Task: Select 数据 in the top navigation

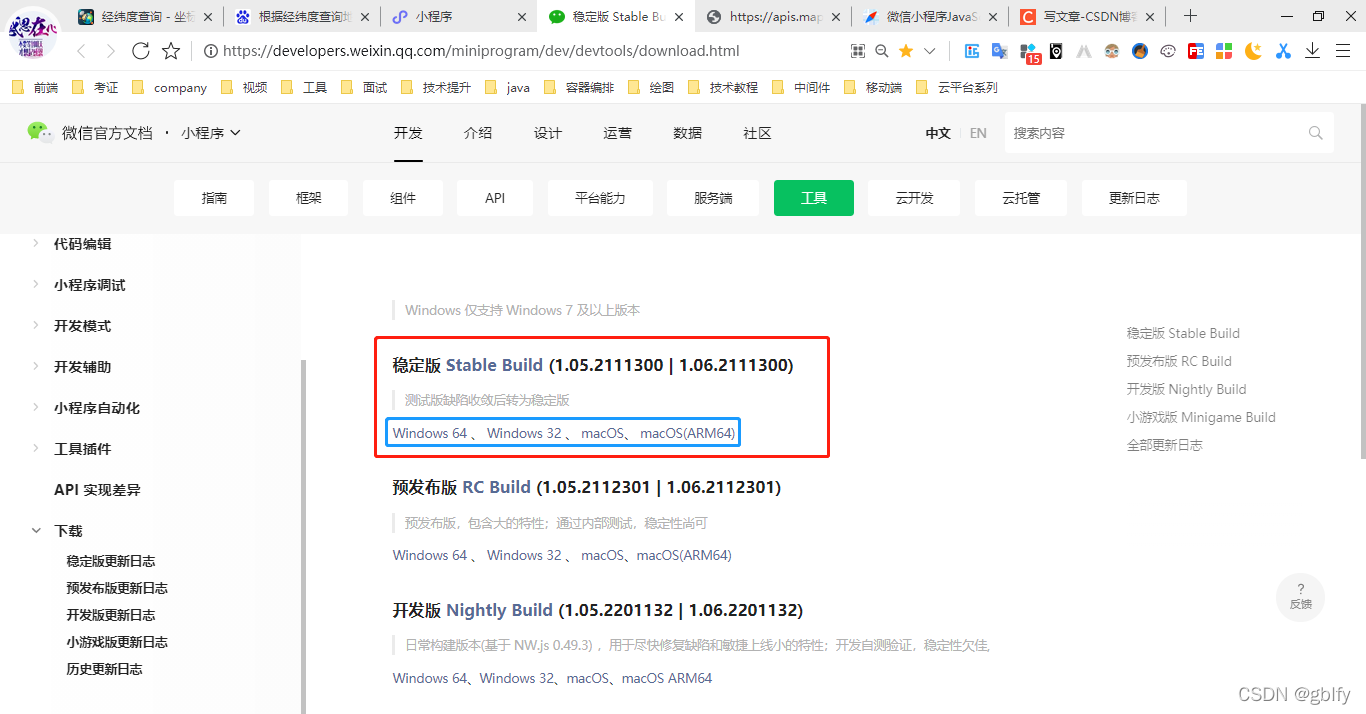Action: coord(688,133)
